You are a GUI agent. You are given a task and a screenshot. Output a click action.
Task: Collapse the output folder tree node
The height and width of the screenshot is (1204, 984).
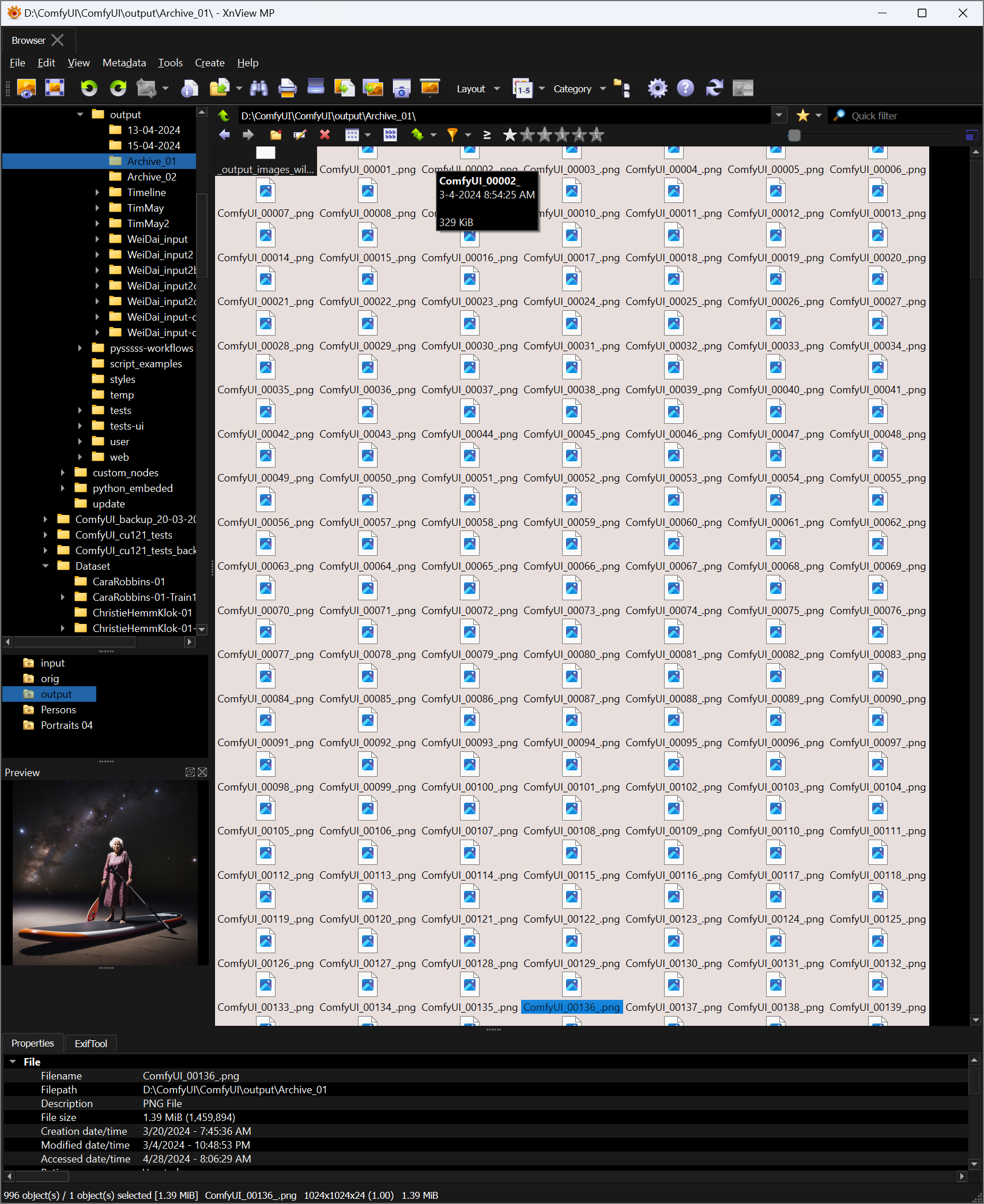point(80,115)
